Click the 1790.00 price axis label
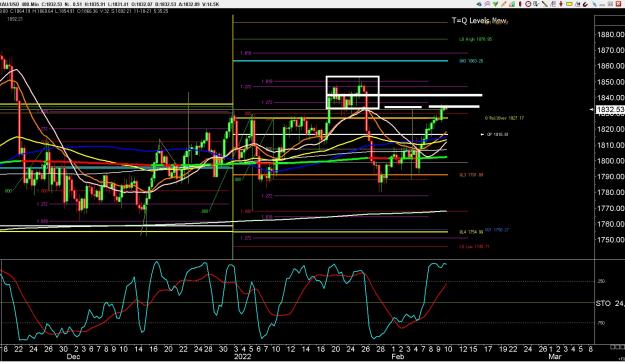Viewport: 625px width, 362px height. [x=610, y=177]
